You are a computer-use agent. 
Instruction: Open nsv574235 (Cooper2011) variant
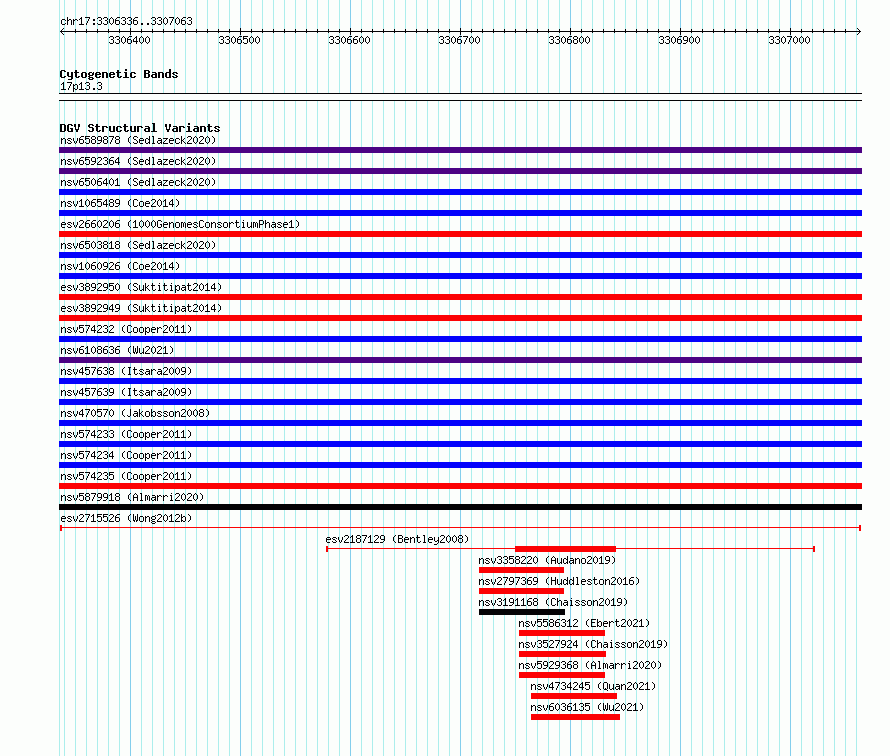tap(126, 476)
